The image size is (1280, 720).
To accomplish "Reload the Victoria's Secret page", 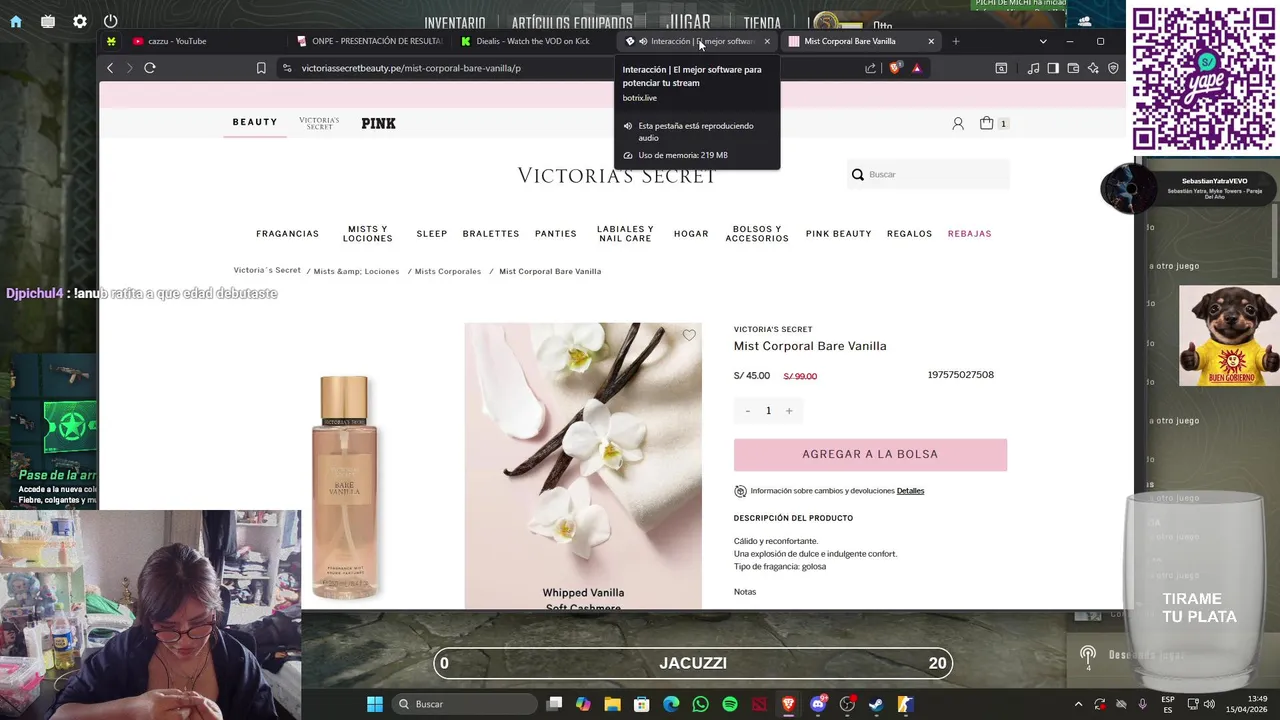I will click(150, 68).
